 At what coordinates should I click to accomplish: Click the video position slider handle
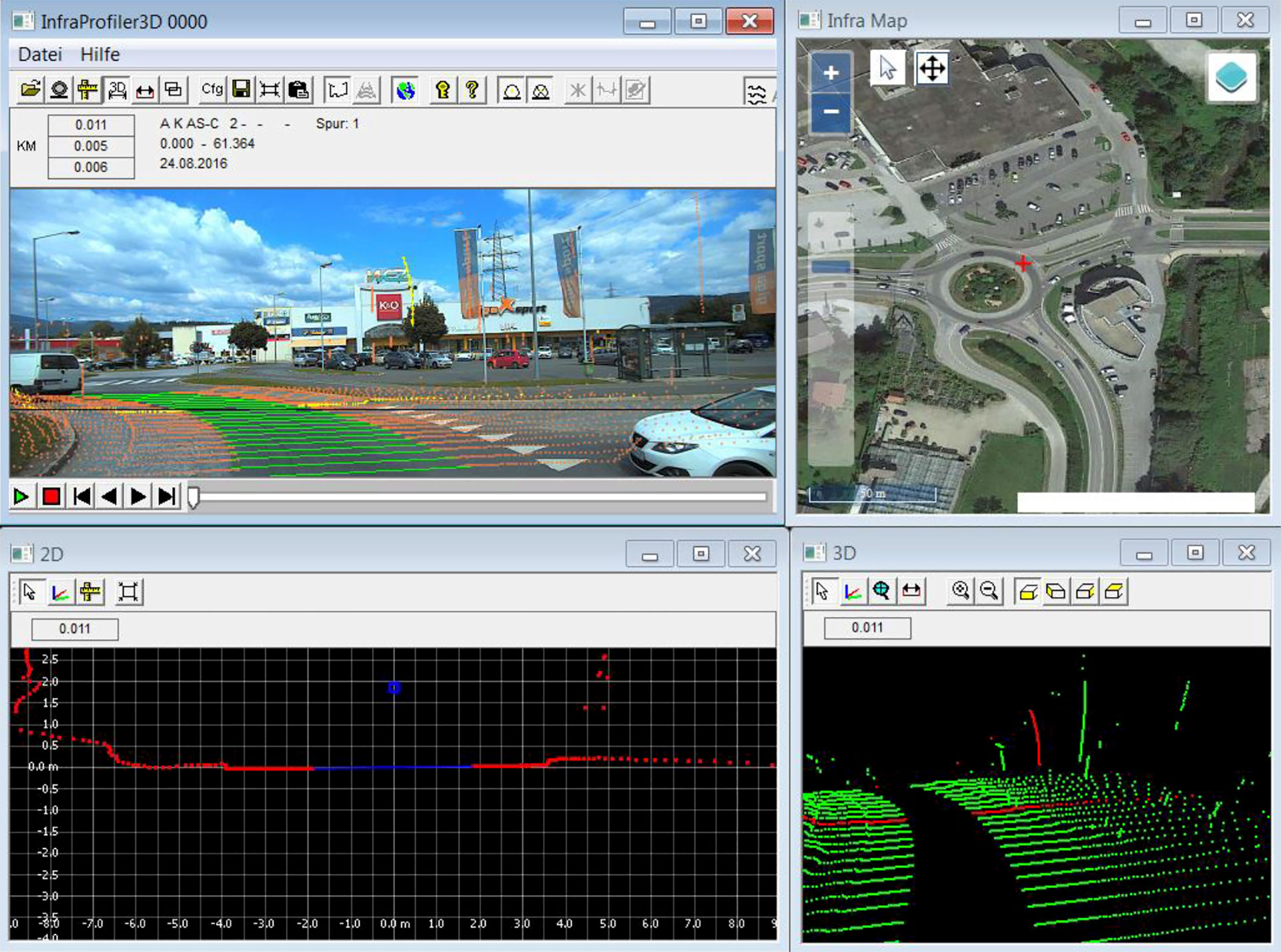[193, 497]
